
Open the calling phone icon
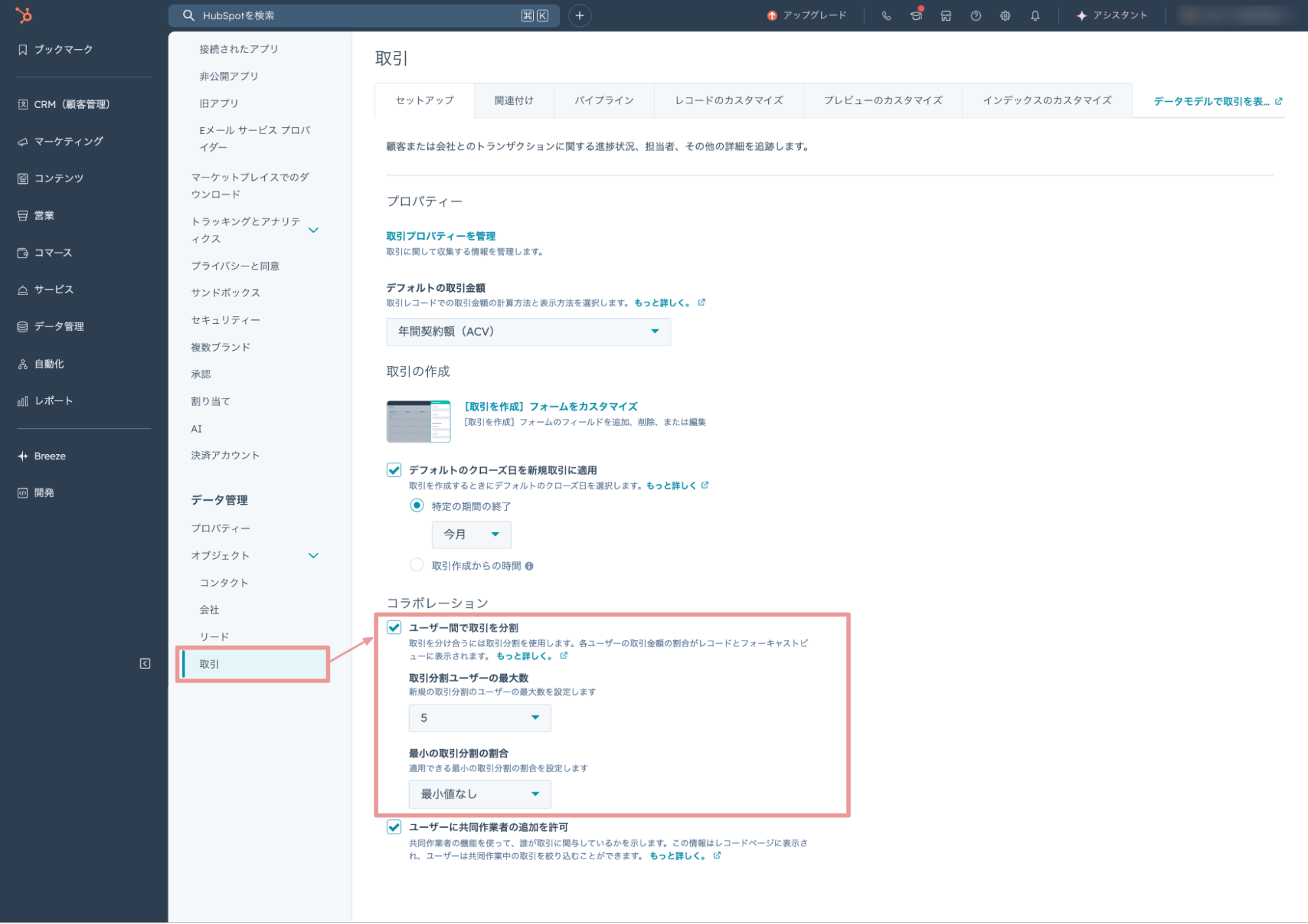point(886,16)
